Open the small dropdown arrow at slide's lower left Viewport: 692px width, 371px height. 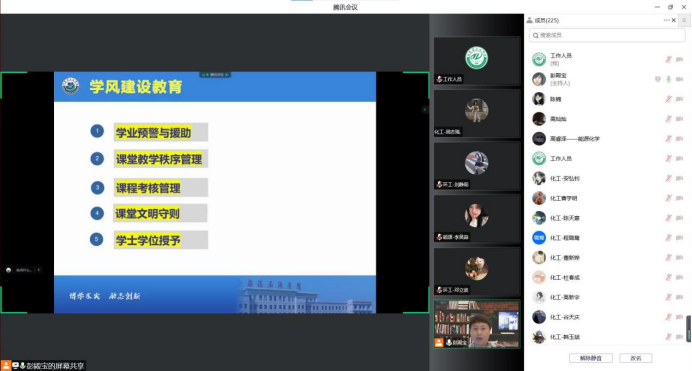38,270
